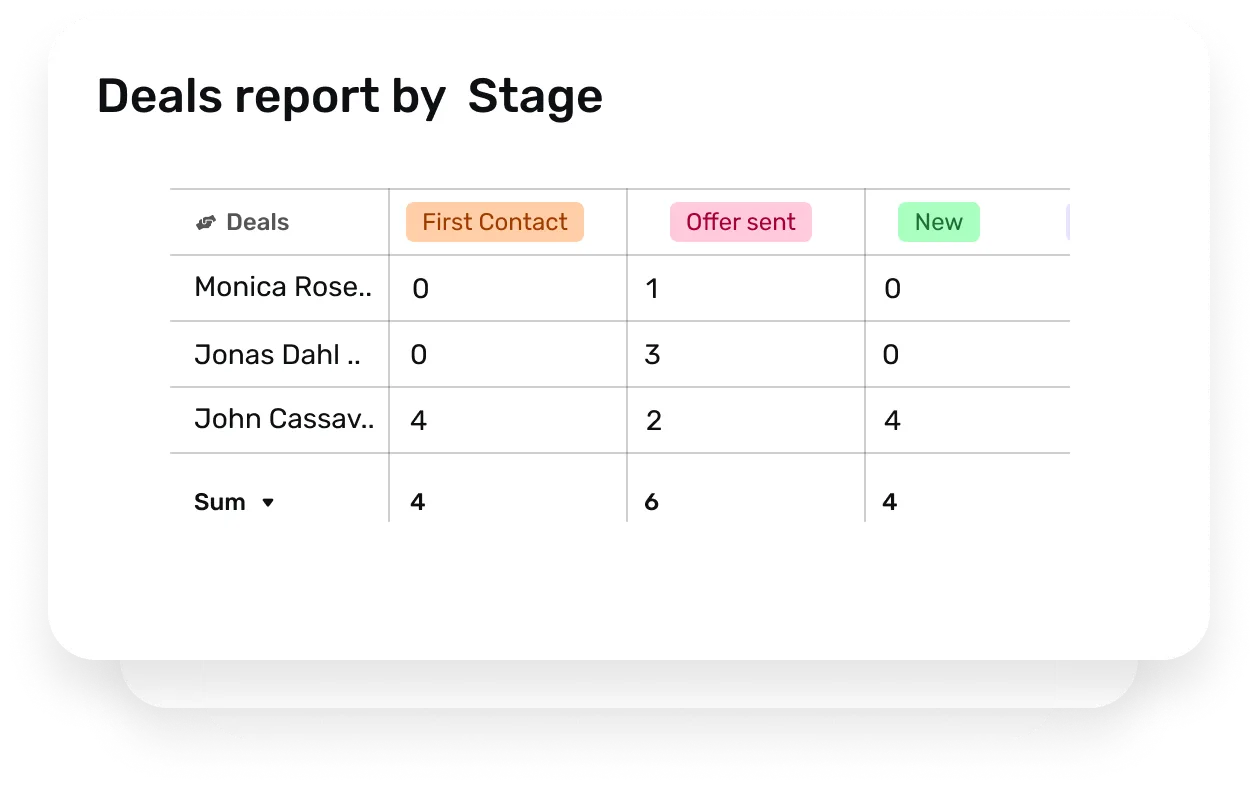Click the Offer sent sum total of 6
This screenshot has height=788, width=1258.
pos(651,502)
